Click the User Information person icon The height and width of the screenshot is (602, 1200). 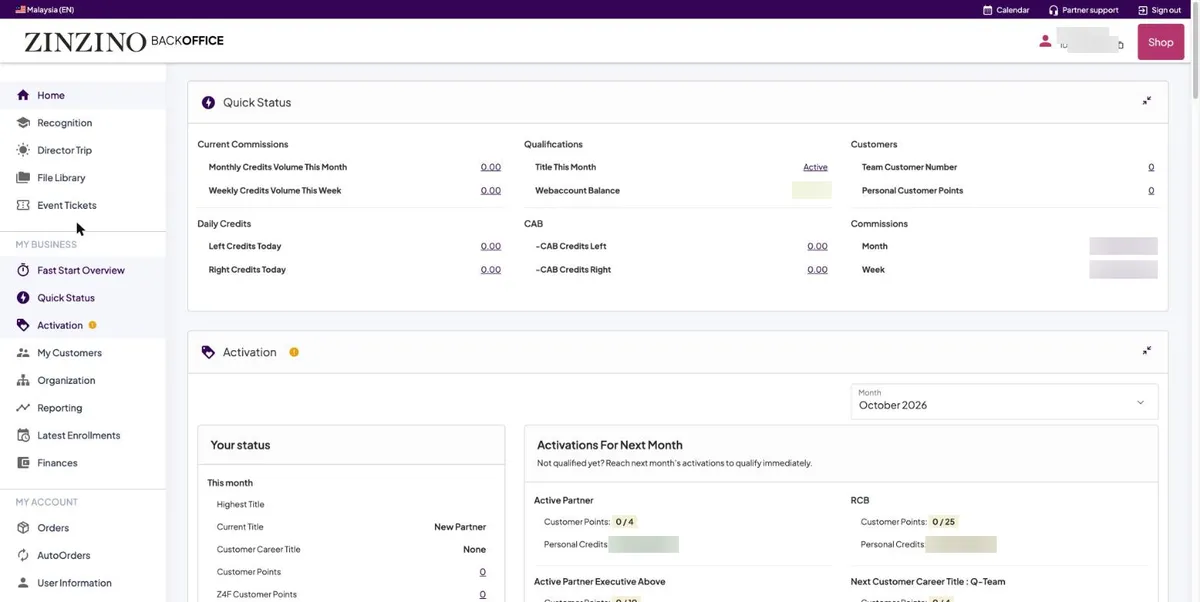tap(23, 583)
